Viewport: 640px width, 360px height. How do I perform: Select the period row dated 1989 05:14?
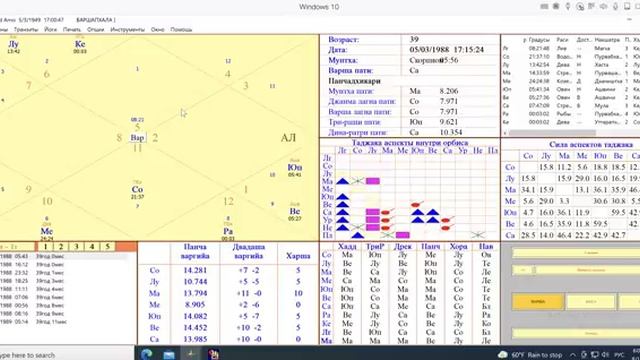(63, 322)
